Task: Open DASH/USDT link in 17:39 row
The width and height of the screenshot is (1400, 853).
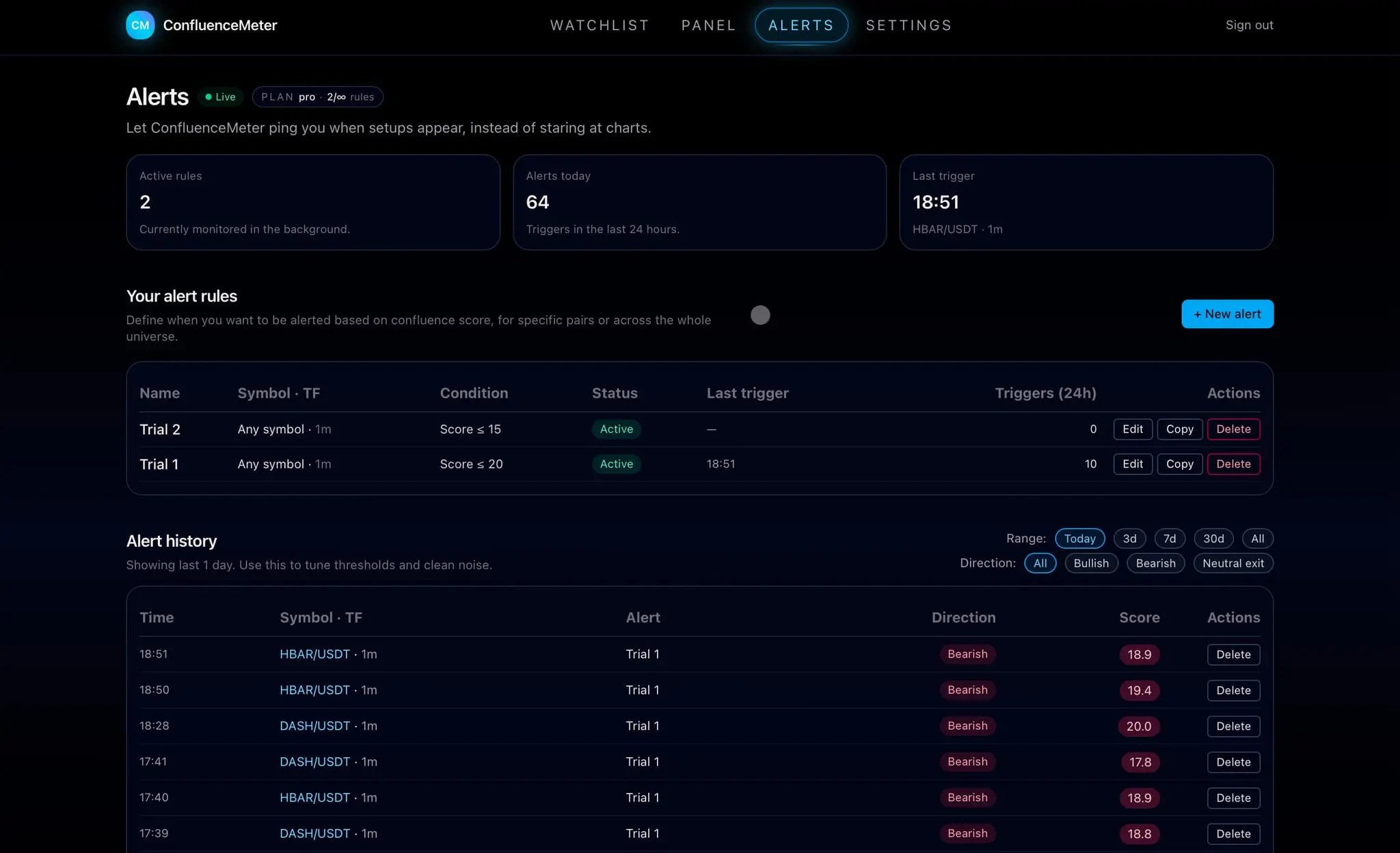Action: [314, 834]
